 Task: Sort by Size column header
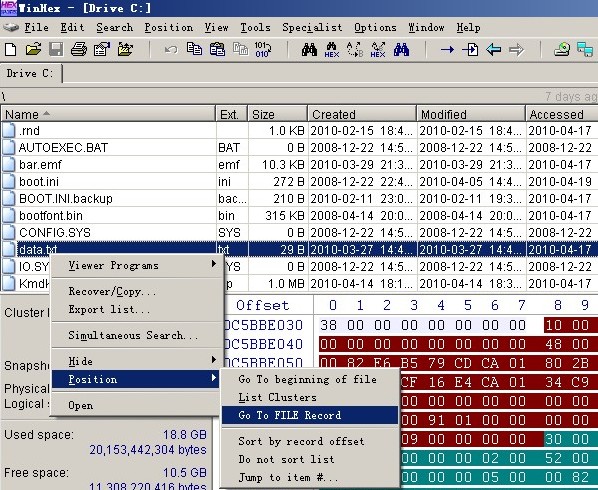278,114
